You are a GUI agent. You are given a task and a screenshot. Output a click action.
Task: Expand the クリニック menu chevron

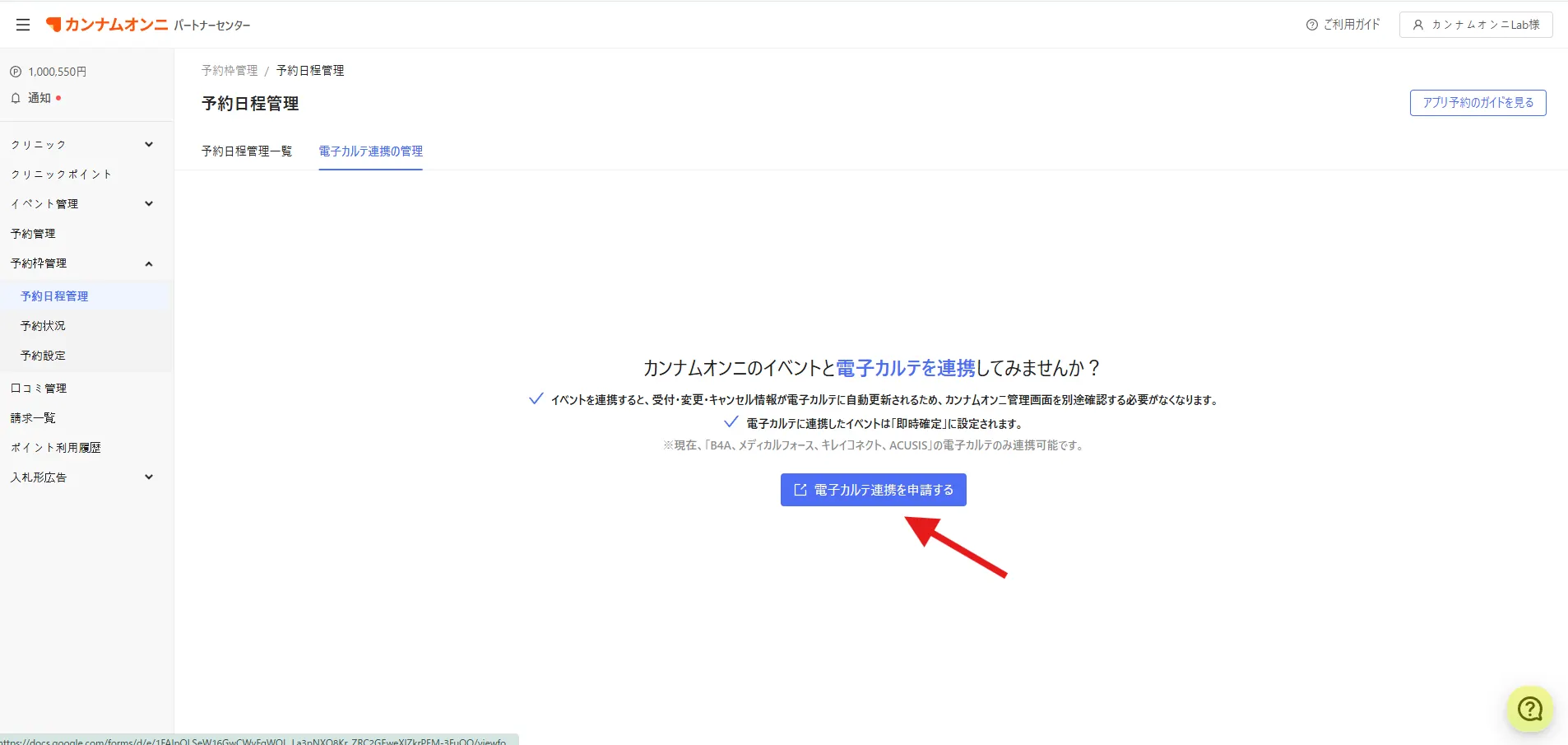149,145
